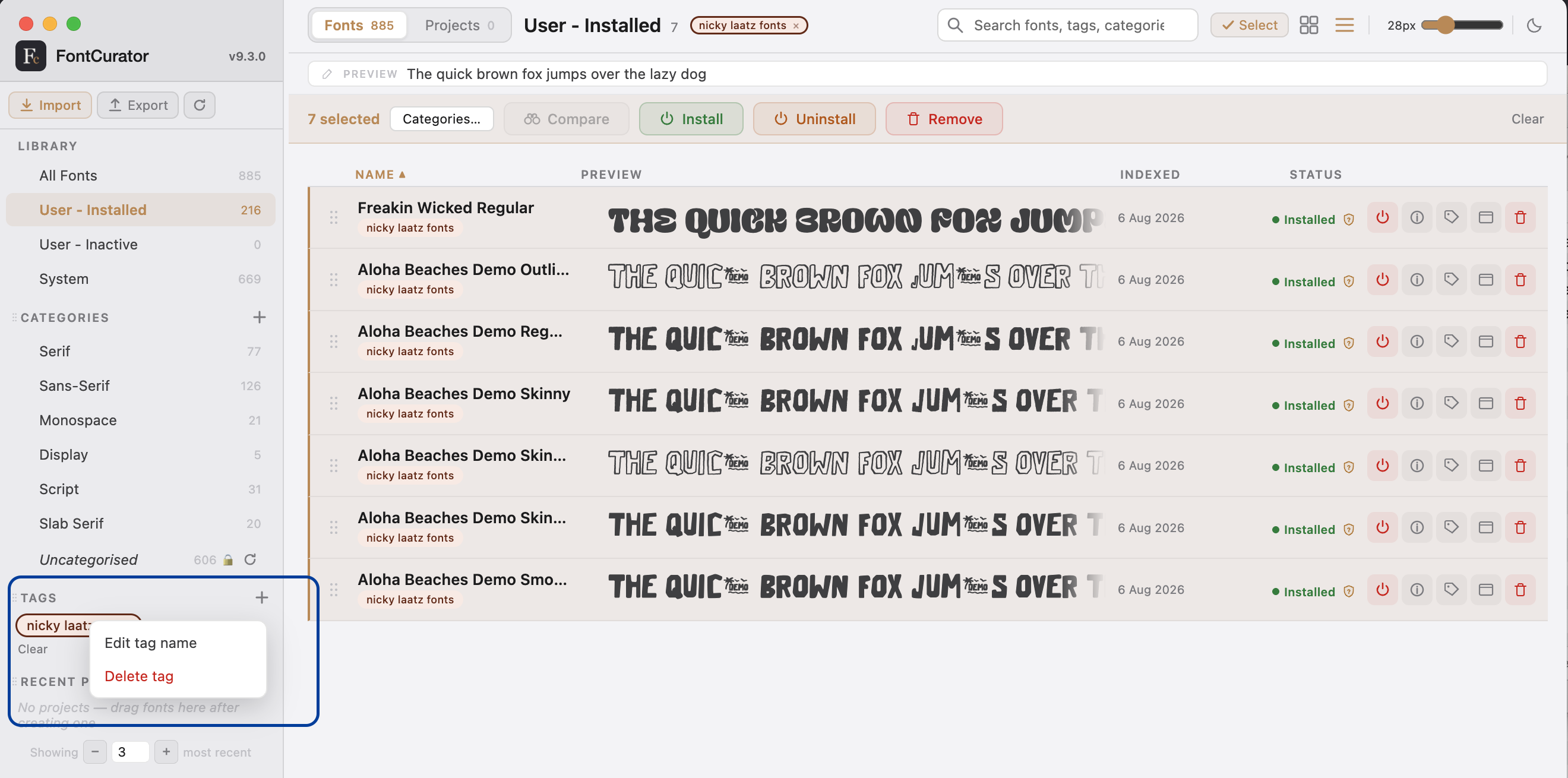Screen dimensions: 1568x778
Task: Install the selected fonts
Action: click(691, 119)
